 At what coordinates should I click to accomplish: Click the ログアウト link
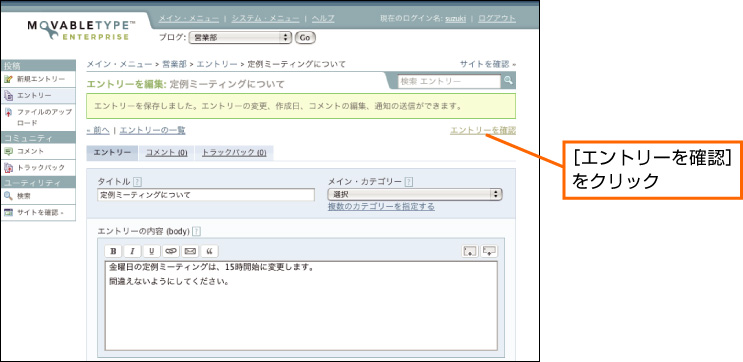pos(497,18)
